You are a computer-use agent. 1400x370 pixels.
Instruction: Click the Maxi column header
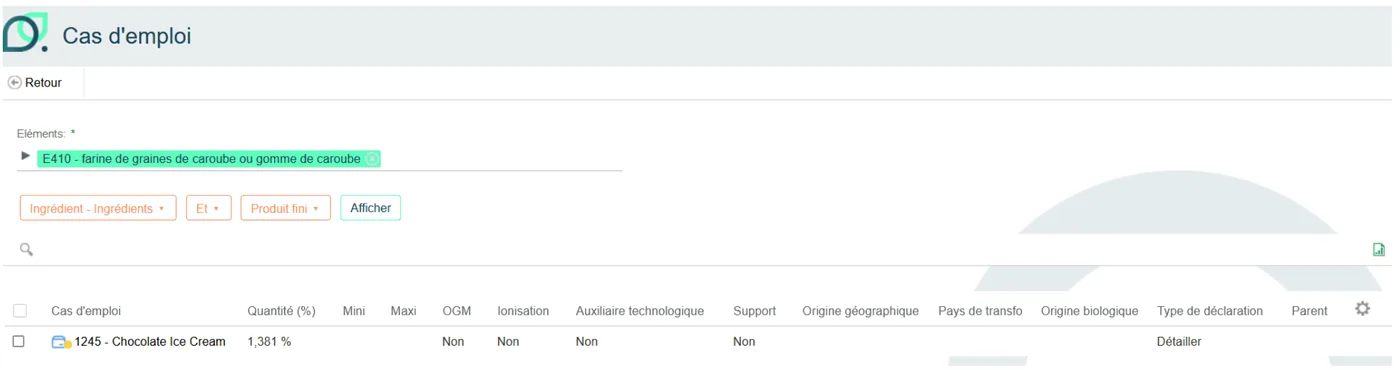pyautogui.click(x=403, y=311)
